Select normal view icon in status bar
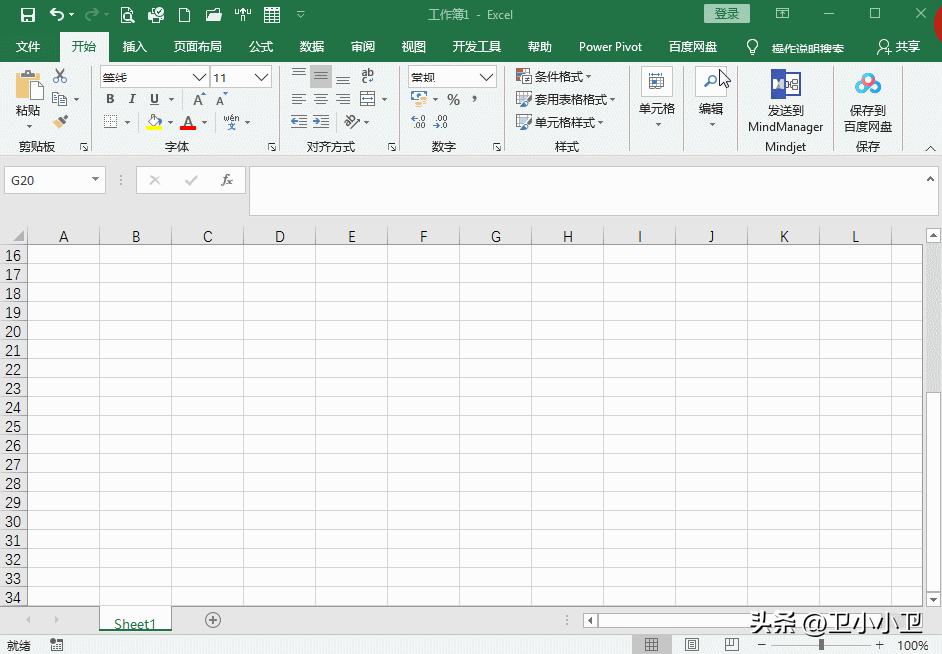This screenshot has height=654, width=942. (651, 644)
